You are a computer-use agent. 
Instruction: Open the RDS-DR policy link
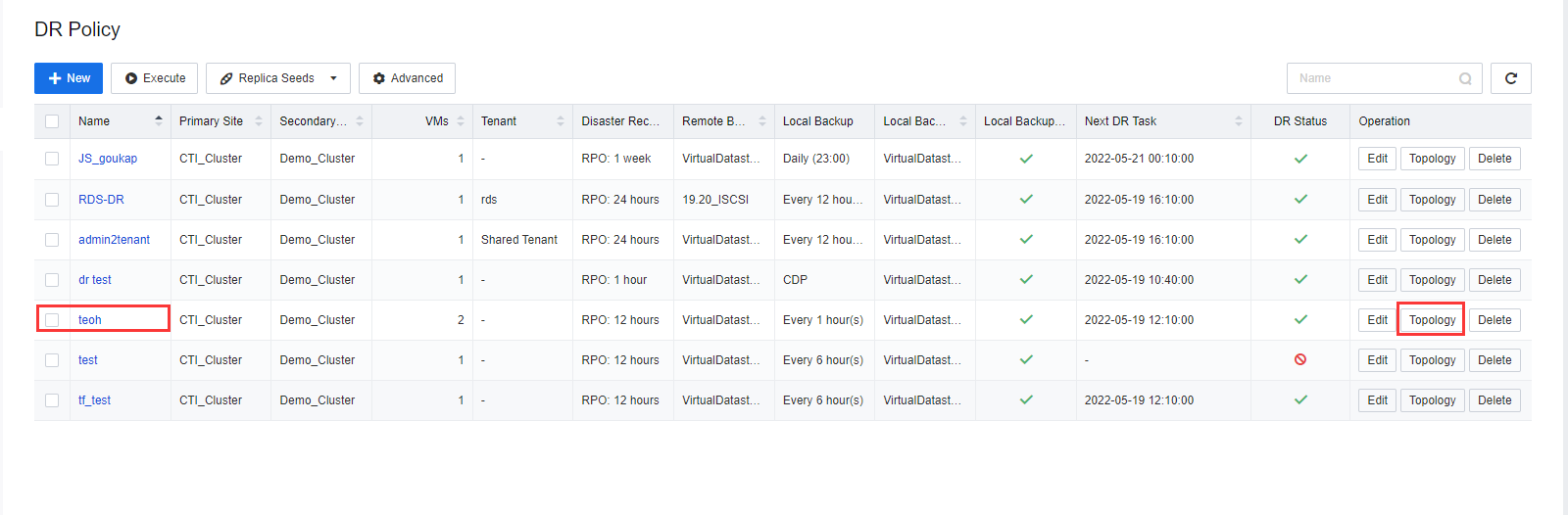(x=101, y=200)
